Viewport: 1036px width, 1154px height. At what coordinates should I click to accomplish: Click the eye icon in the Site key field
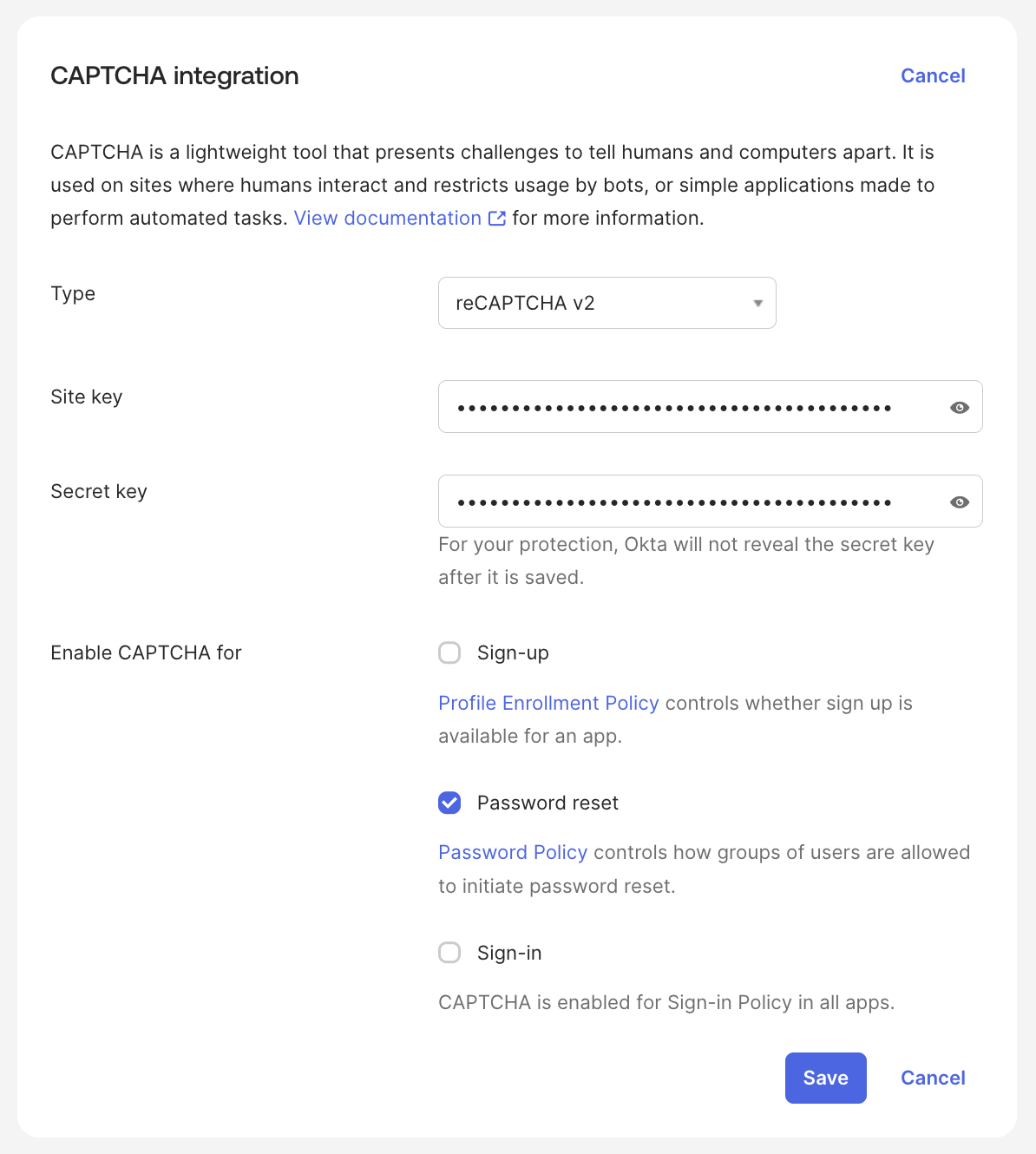960,406
